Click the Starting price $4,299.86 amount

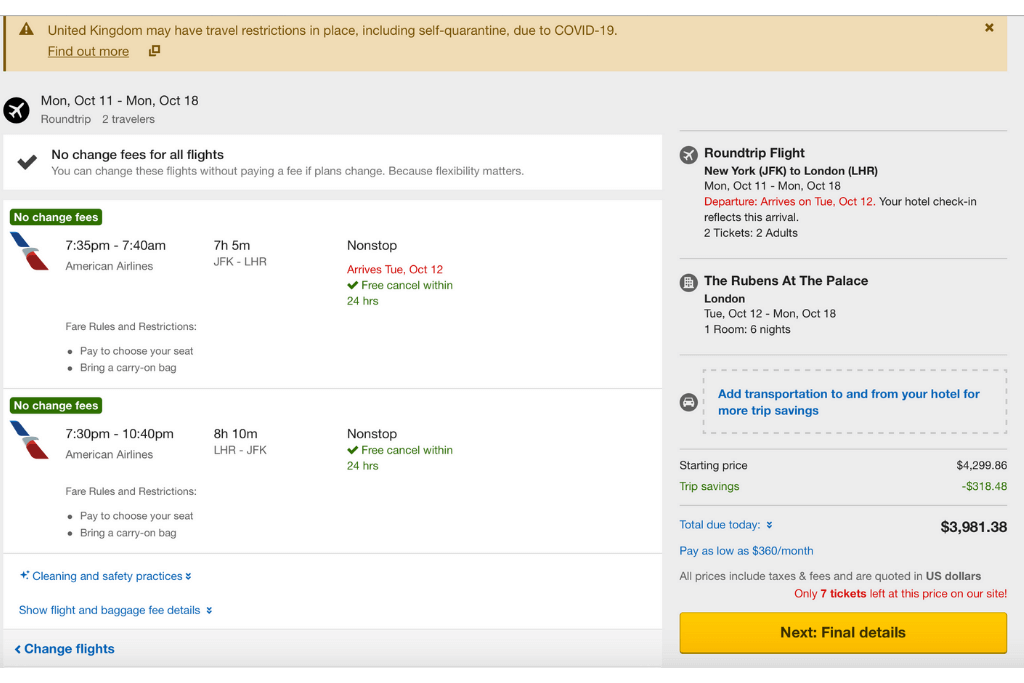point(982,466)
